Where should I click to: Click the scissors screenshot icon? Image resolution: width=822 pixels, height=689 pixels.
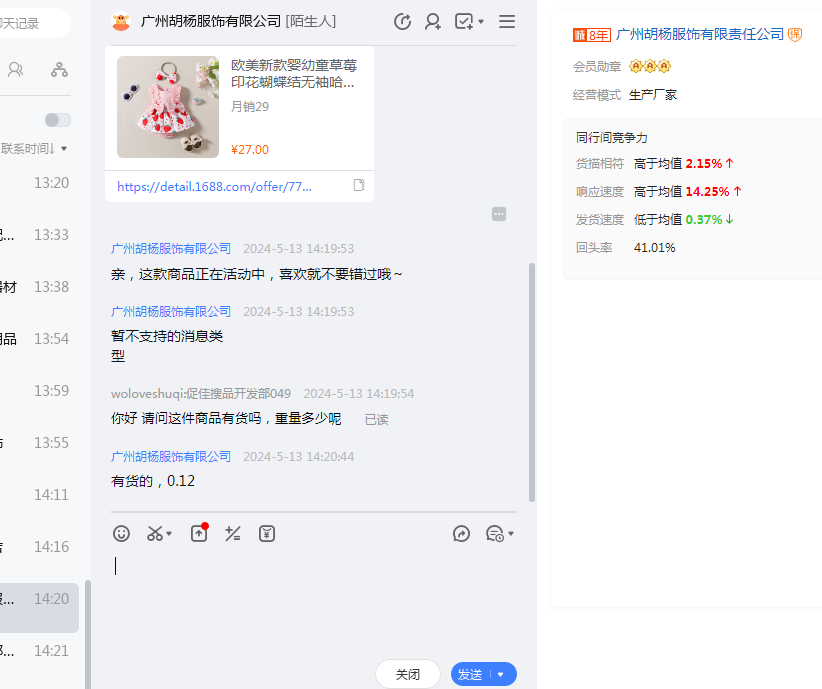(x=155, y=534)
